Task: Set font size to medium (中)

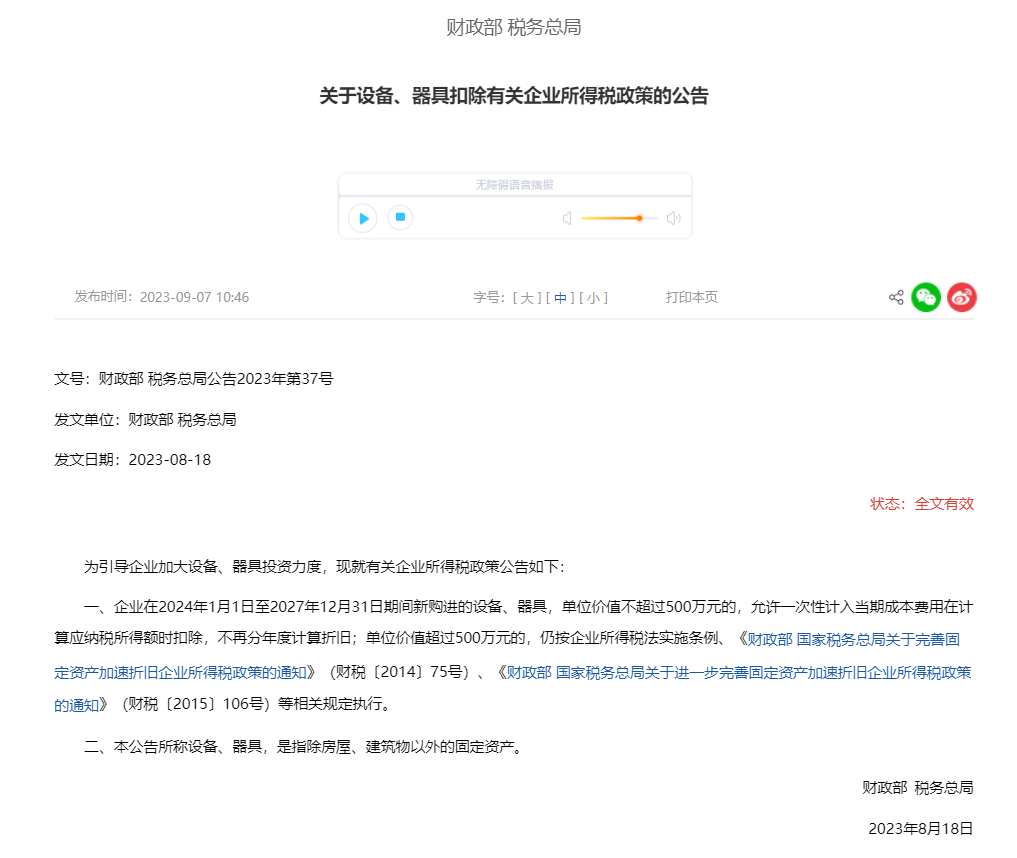Action: pyautogui.click(x=560, y=297)
